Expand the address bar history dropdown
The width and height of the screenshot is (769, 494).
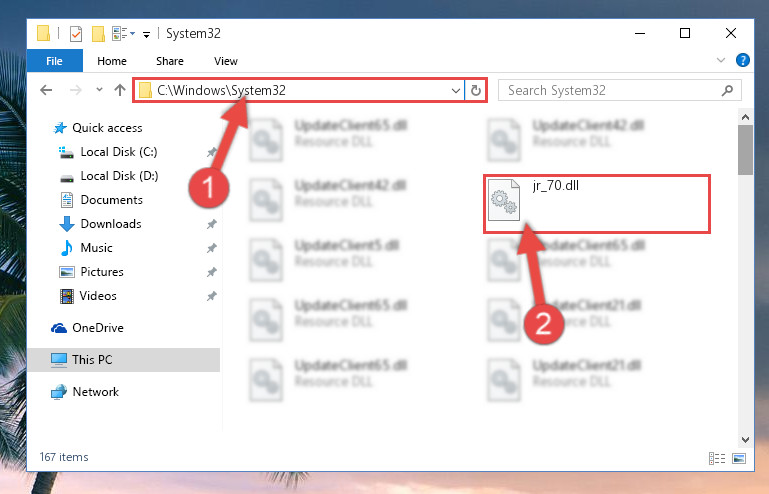tap(456, 90)
